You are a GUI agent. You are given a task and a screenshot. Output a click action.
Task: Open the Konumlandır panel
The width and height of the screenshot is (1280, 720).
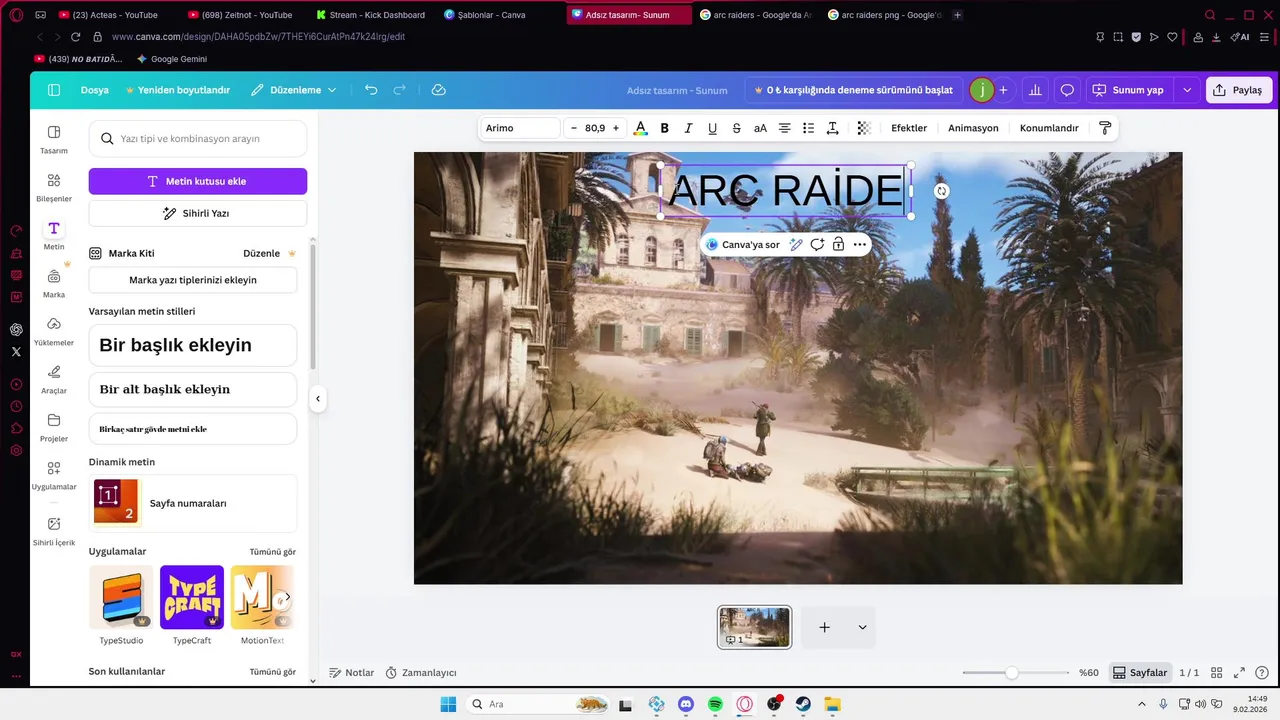click(1049, 128)
